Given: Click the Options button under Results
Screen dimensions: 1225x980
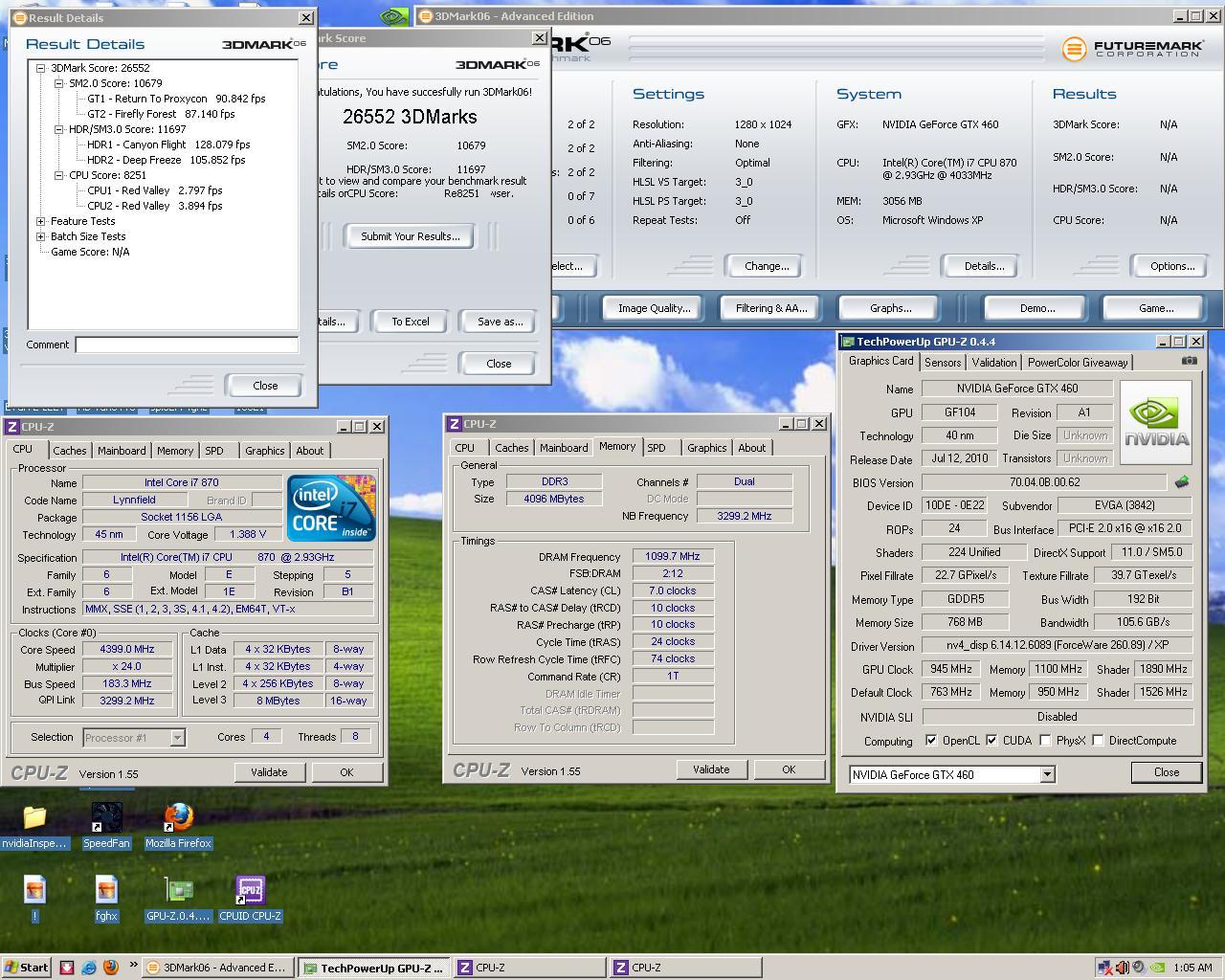Looking at the screenshot, I should (1172, 266).
